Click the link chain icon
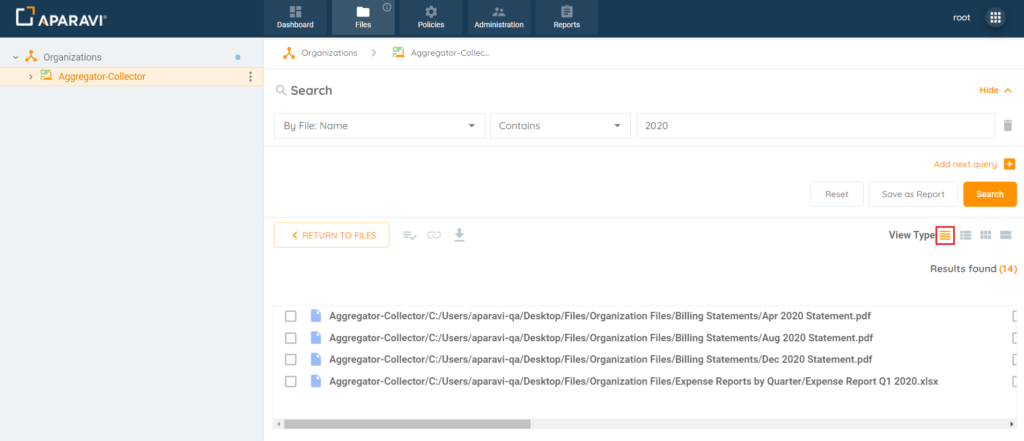Screen dimensions: 1024x441 (434, 235)
